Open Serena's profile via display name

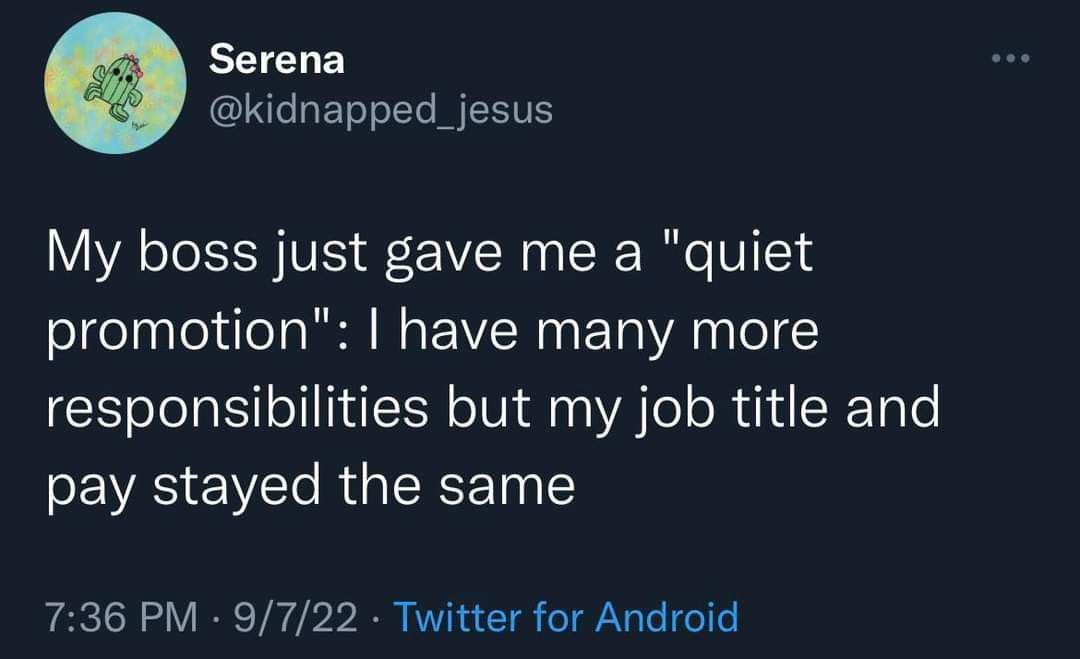click(x=277, y=60)
